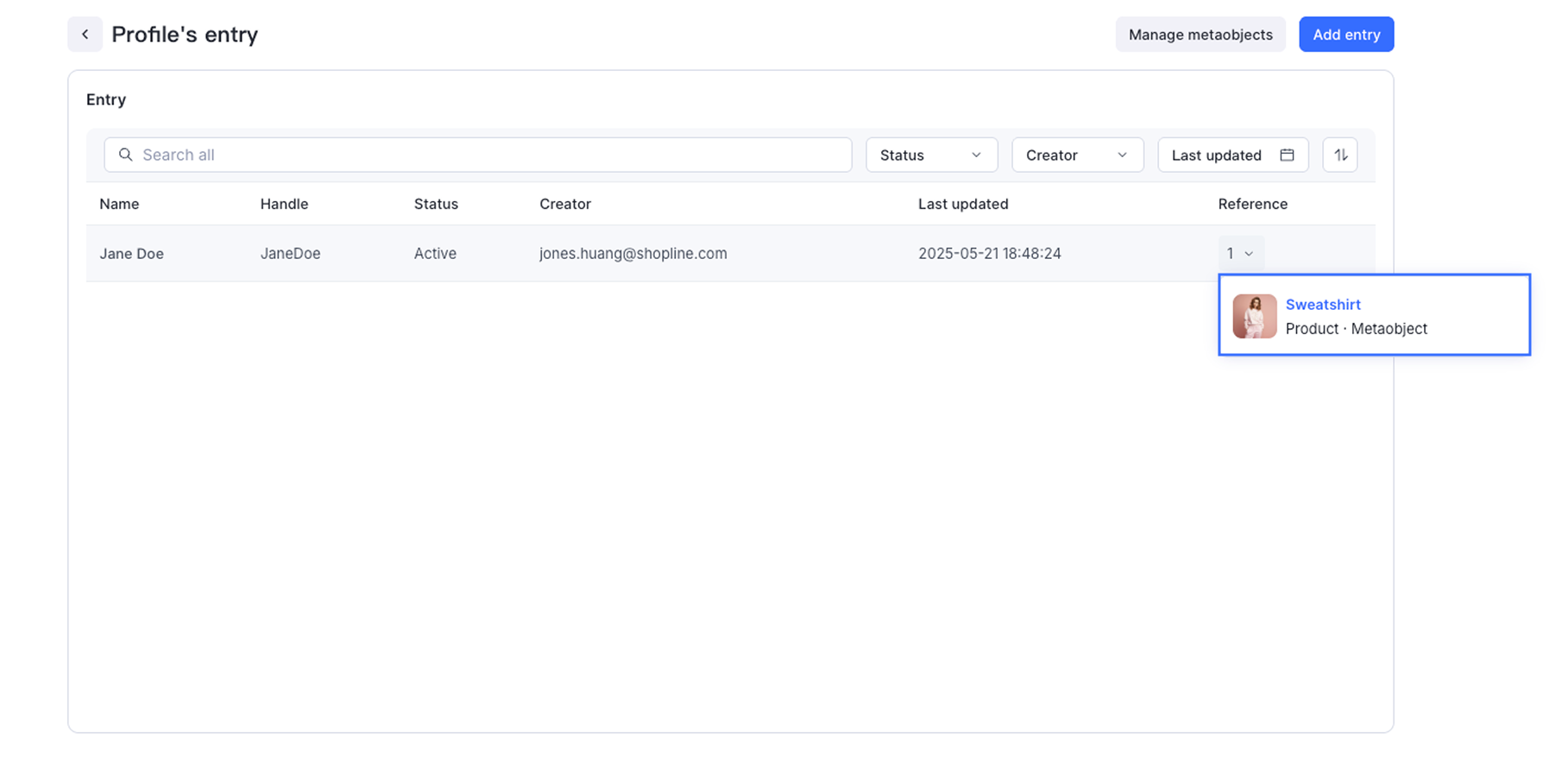Screen dimensions: 1568x783
Task: Click the Name column header
Action: [119, 205]
